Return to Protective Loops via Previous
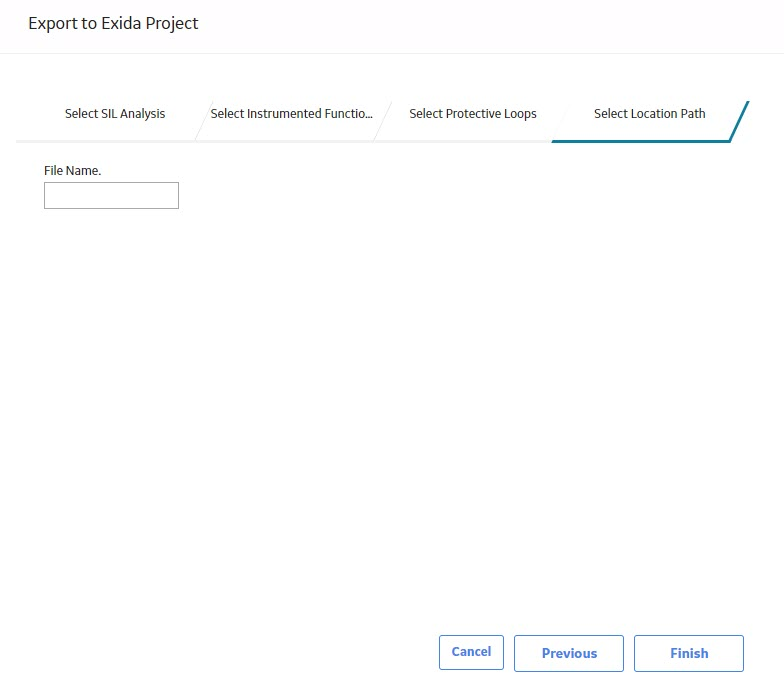784x688 pixels. coord(568,653)
